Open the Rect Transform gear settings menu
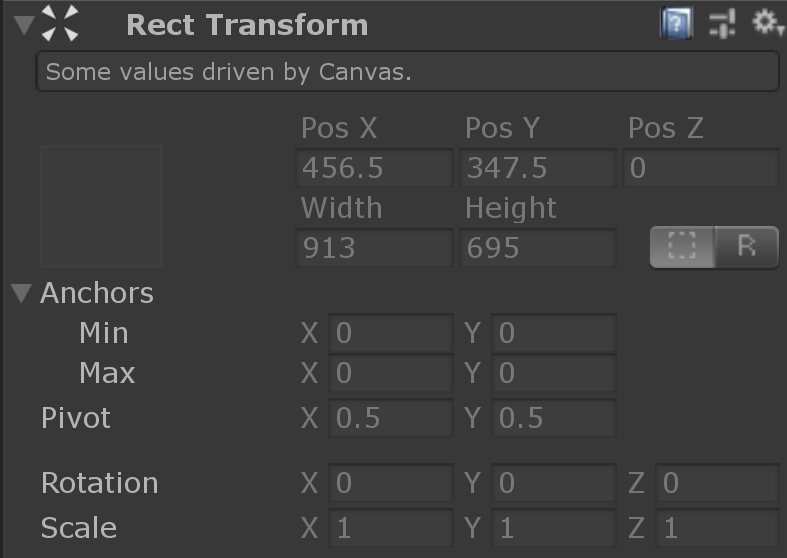Viewport: 787px width, 558px height. click(766, 22)
